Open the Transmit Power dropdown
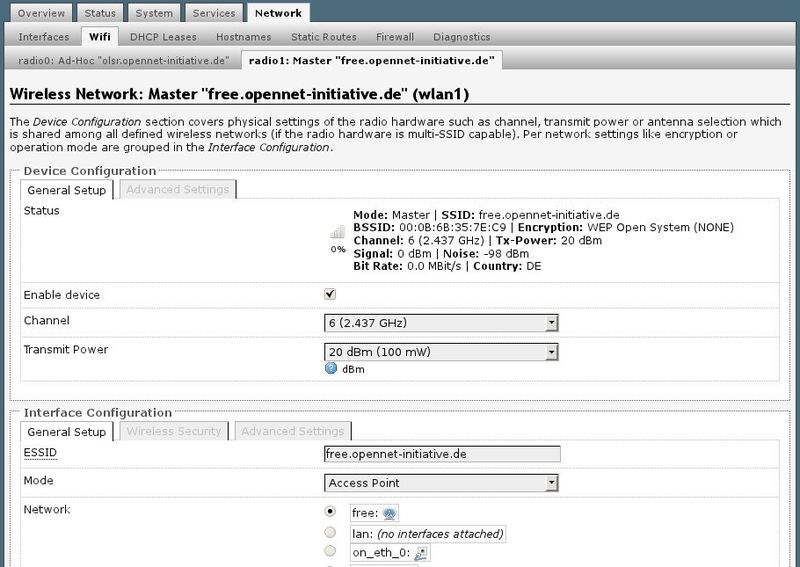The image size is (800, 567). [441, 352]
